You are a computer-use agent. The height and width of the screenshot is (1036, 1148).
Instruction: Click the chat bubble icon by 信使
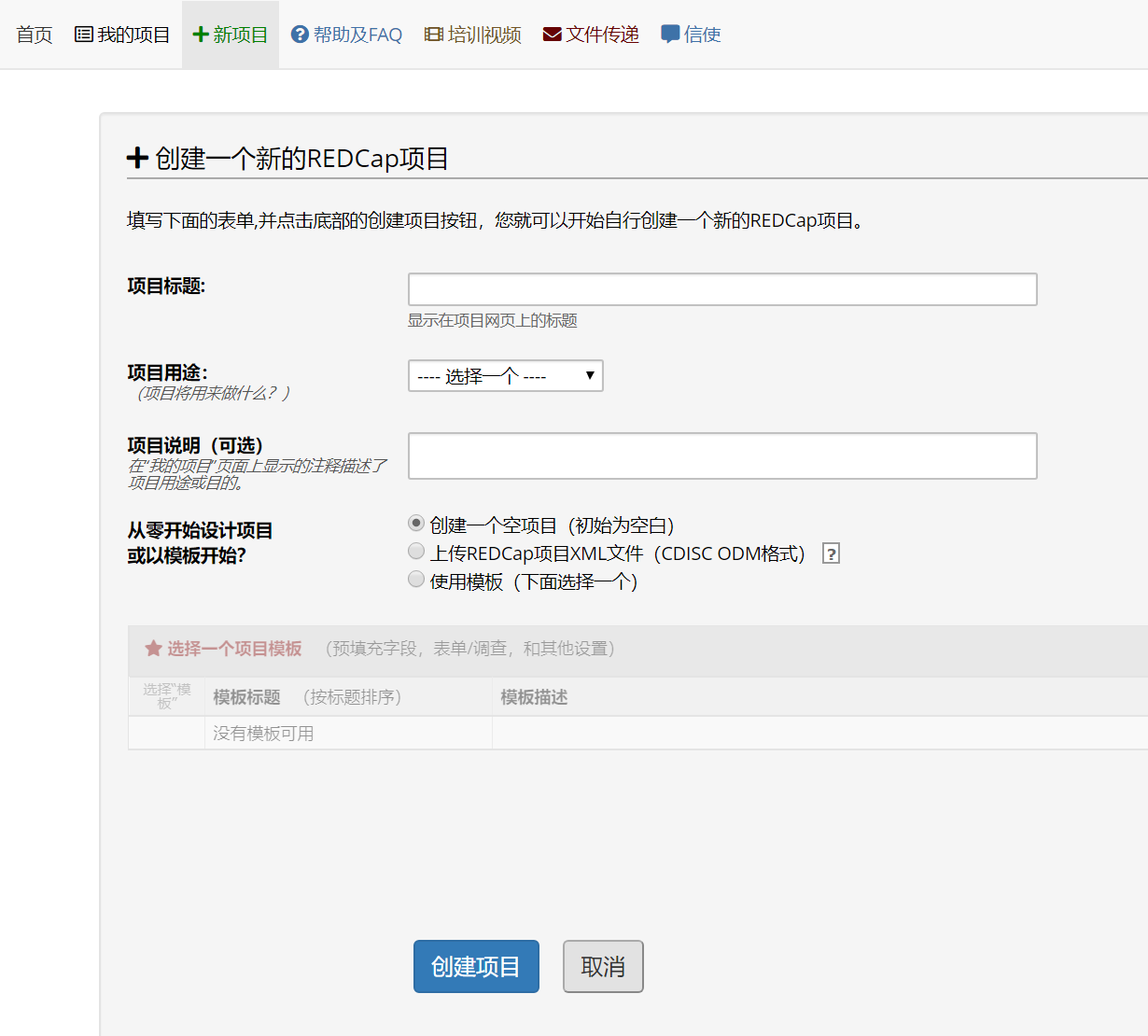(670, 35)
